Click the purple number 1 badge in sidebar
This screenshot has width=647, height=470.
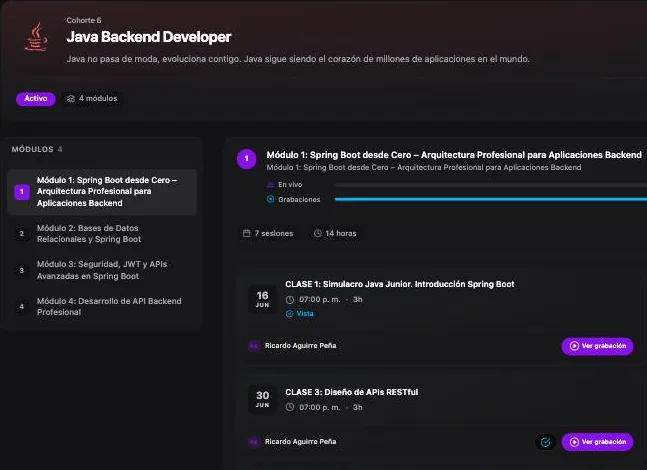(x=22, y=192)
